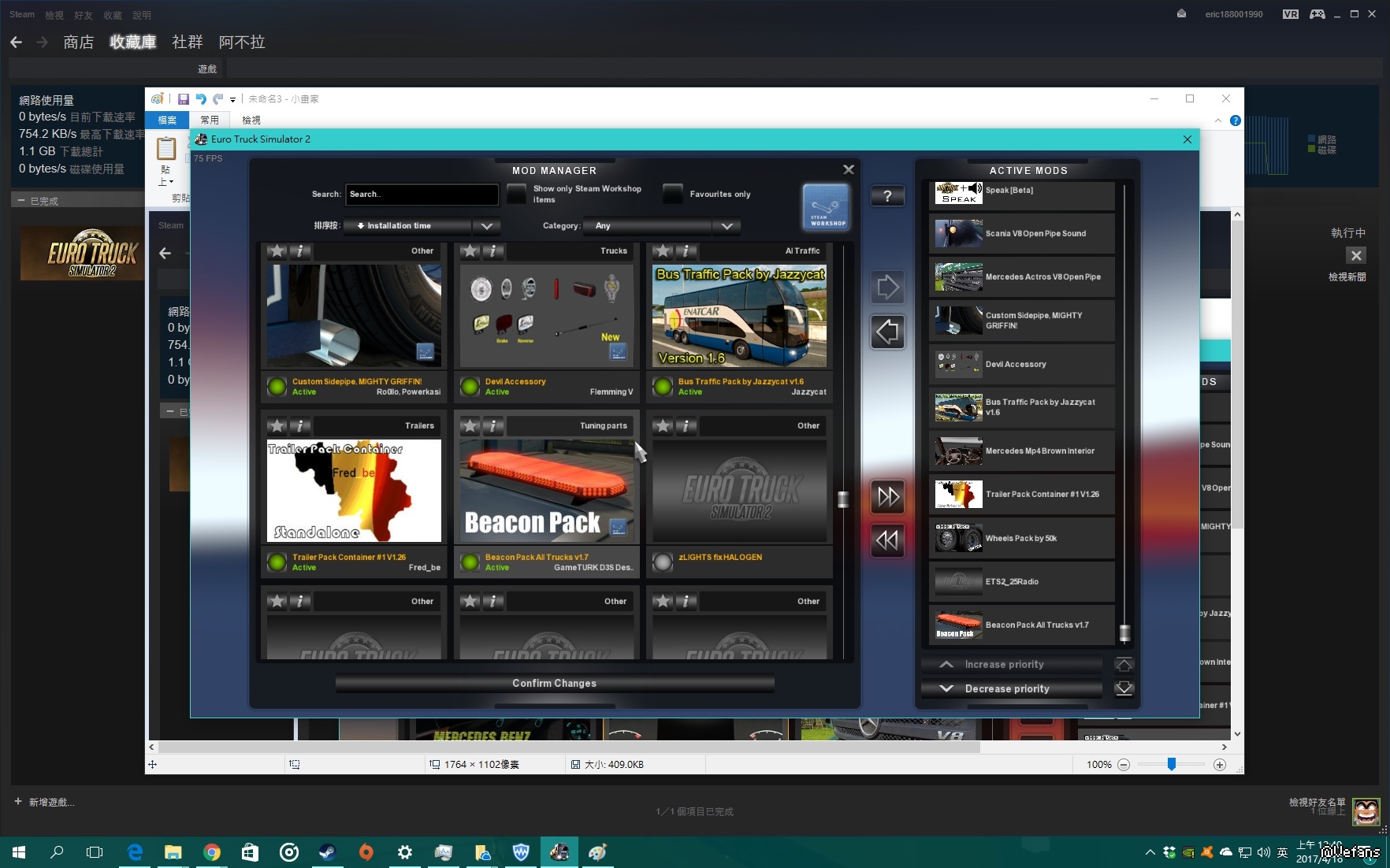The width and height of the screenshot is (1390, 868).
Task: Show info for zLIGHTS fix HALOGEN mod
Action: pos(686,426)
